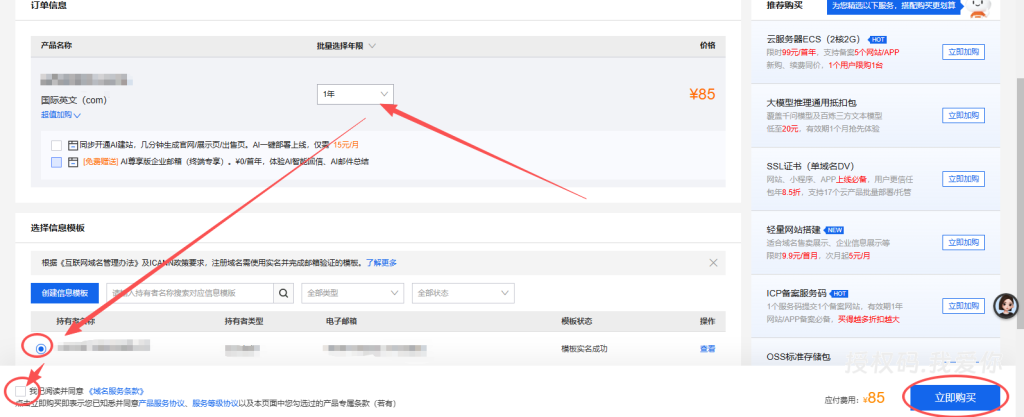1024x417 pixels.
Task: Focus the holder name search field
Action: click(189, 294)
